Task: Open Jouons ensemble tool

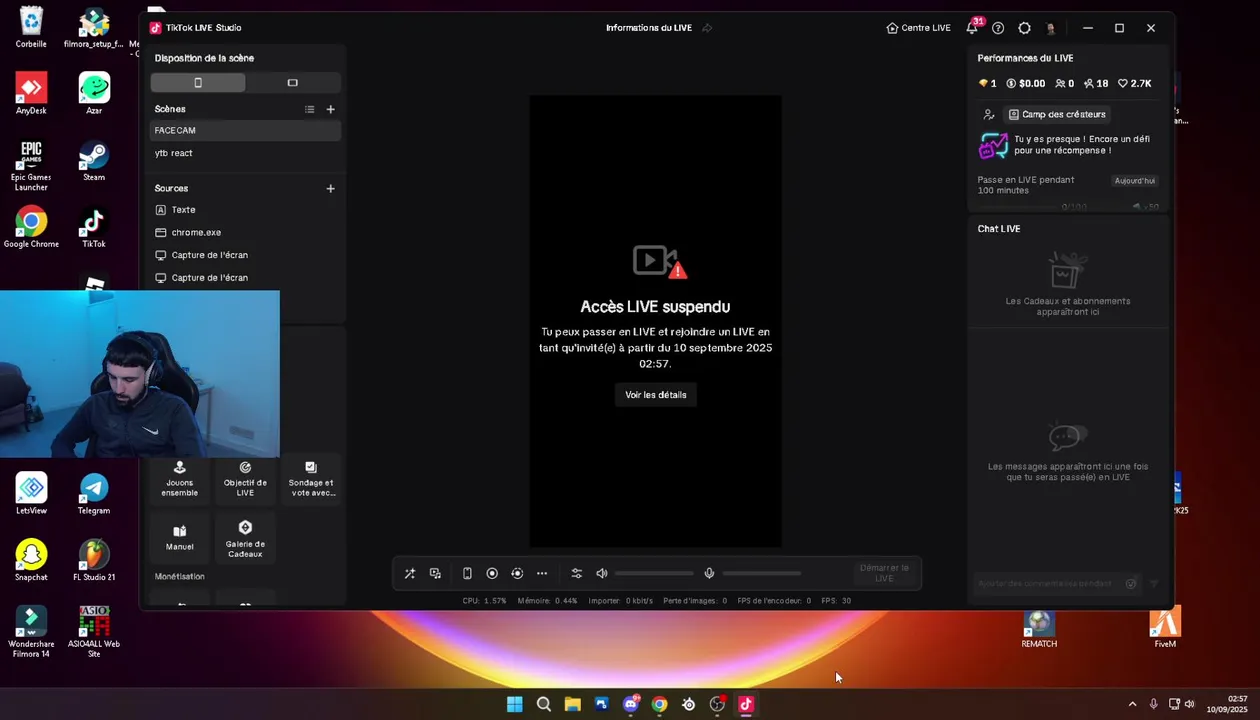Action: tap(180, 479)
